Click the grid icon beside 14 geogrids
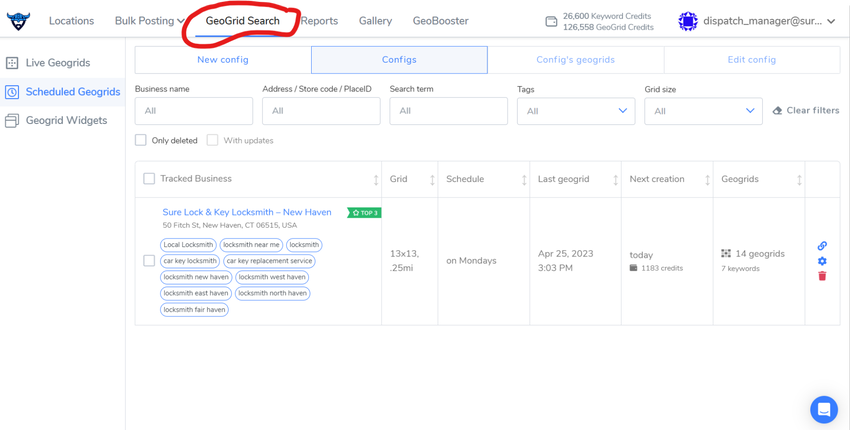 pos(726,253)
